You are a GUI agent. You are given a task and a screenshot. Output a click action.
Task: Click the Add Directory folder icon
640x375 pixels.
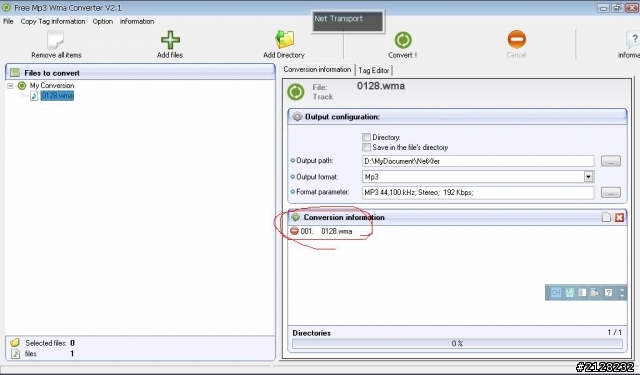(284, 40)
